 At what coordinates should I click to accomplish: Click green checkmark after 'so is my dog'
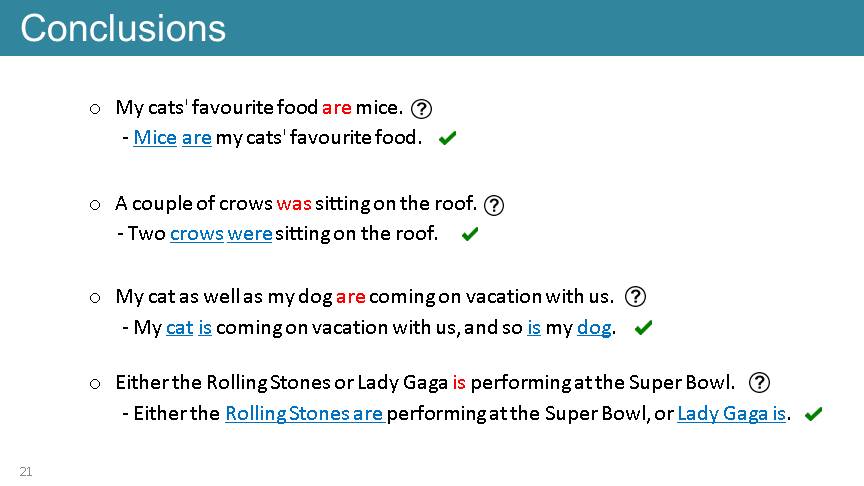[x=644, y=328]
